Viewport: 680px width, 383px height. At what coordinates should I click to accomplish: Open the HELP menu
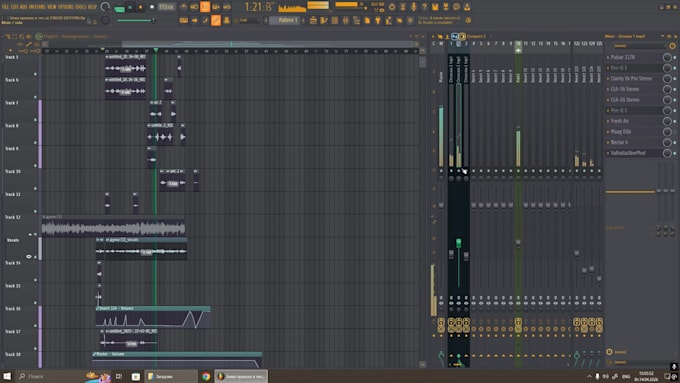(x=92, y=7)
